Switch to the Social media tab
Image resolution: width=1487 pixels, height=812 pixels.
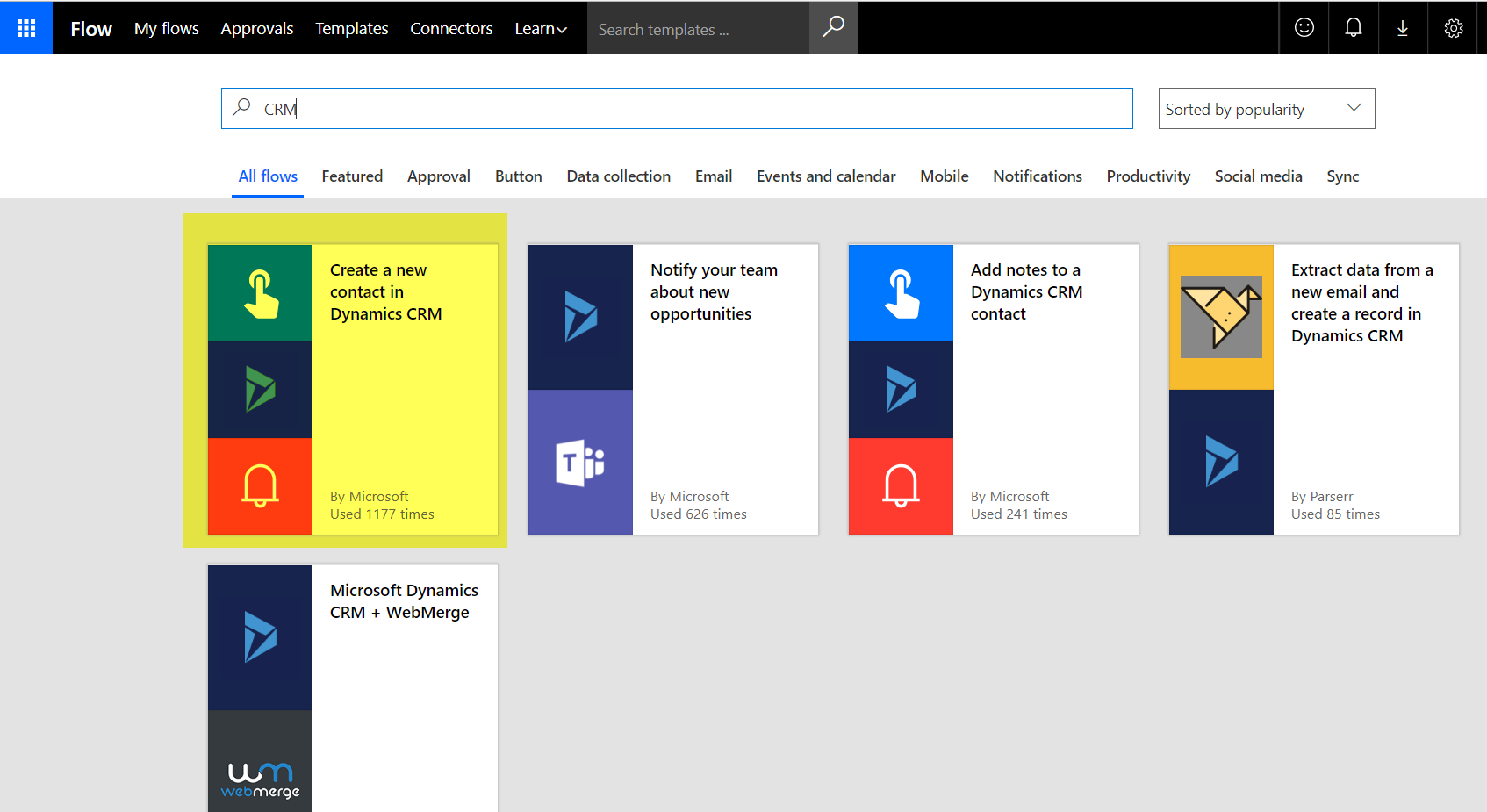1259,176
